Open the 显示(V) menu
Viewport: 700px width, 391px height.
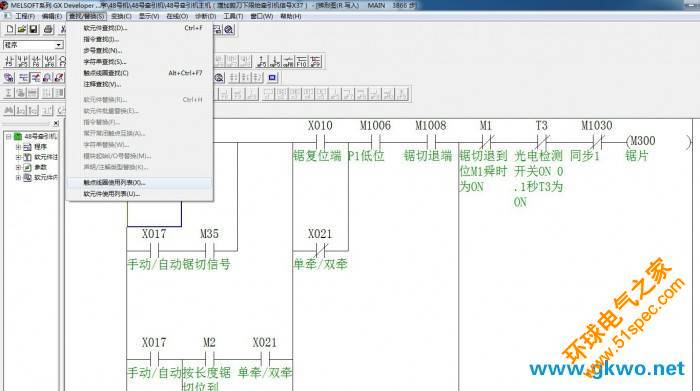tap(149, 16)
